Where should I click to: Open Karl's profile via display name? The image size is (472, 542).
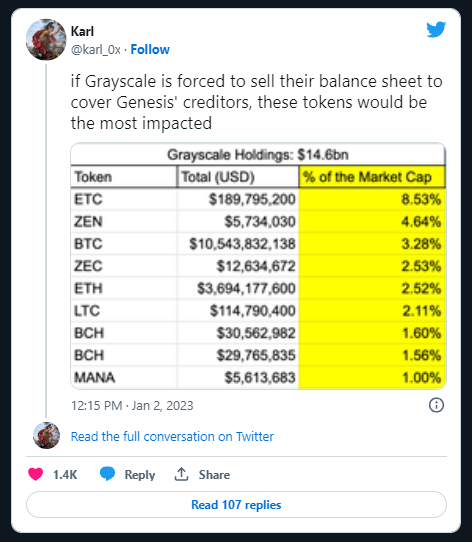pos(82,31)
